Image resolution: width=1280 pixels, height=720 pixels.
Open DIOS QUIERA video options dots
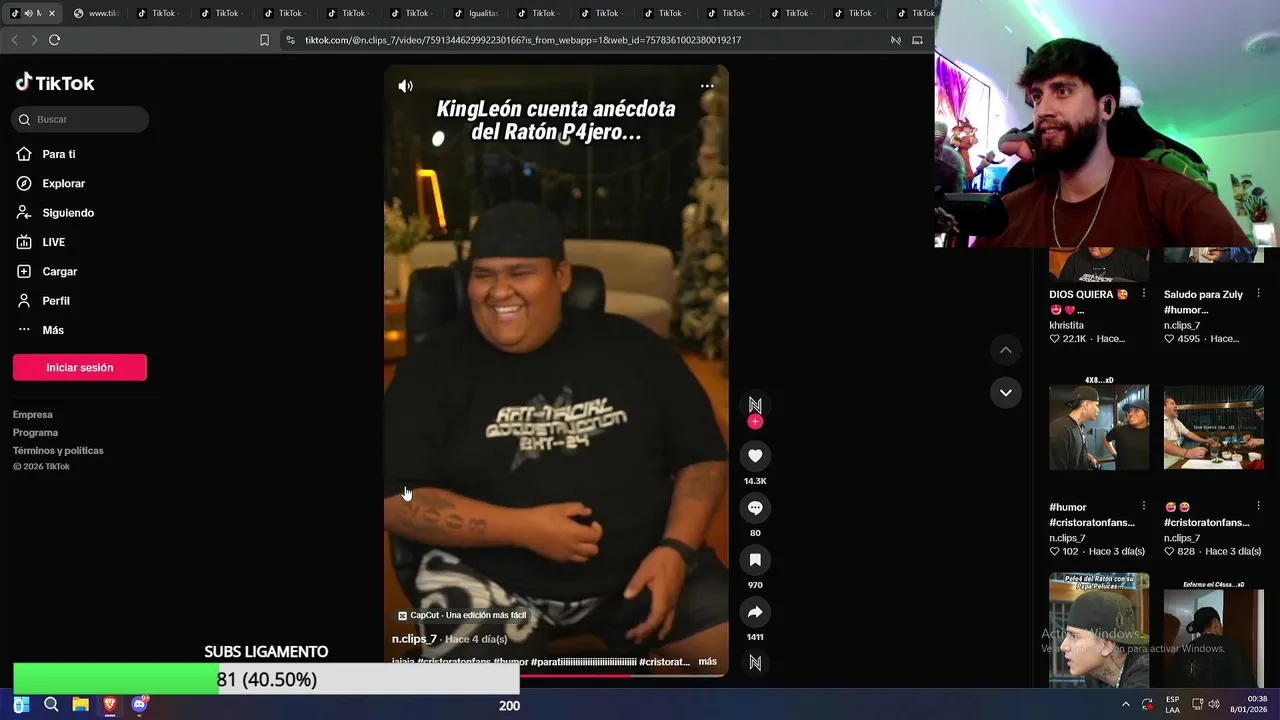1144,294
